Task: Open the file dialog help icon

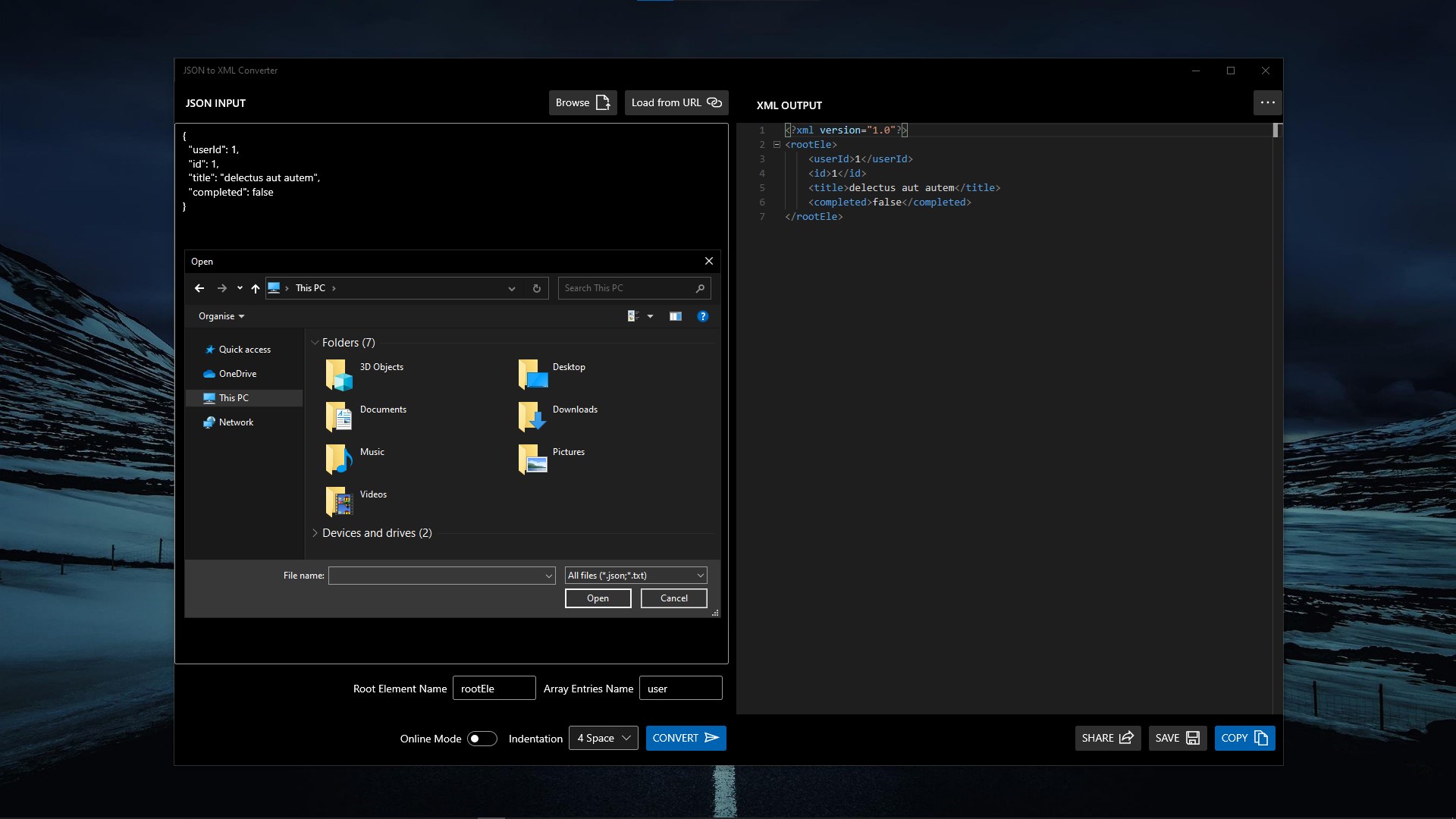Action: coord(703,316)
